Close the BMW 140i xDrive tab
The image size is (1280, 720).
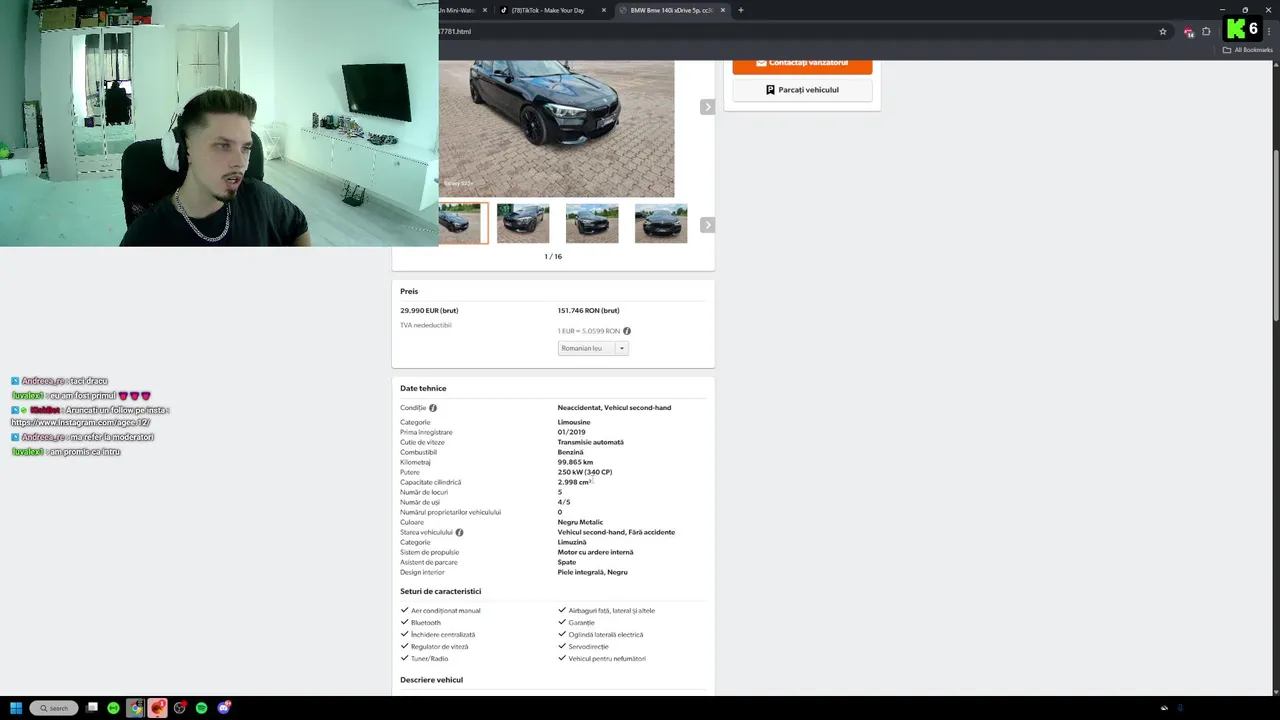point(722,10)
